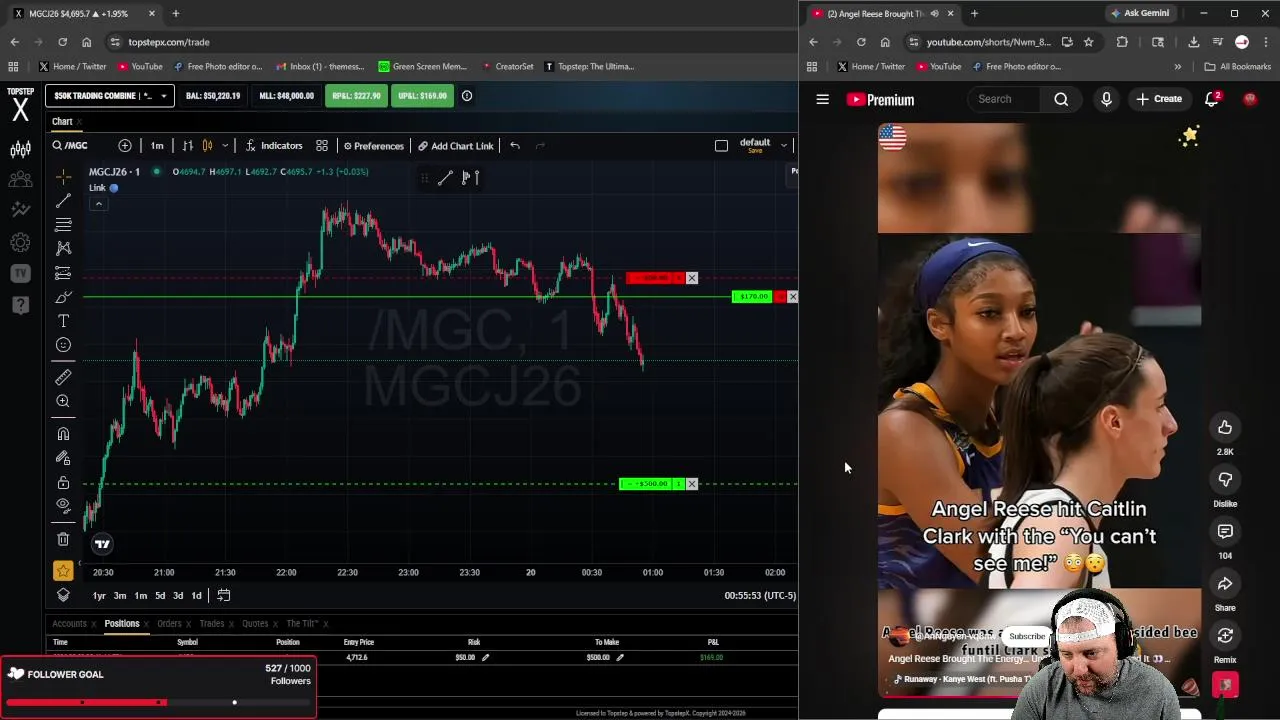Viewport: 1280px width, 720px height.
Task: Toggle the Link blue dot
Action: (x=114, y=188)
